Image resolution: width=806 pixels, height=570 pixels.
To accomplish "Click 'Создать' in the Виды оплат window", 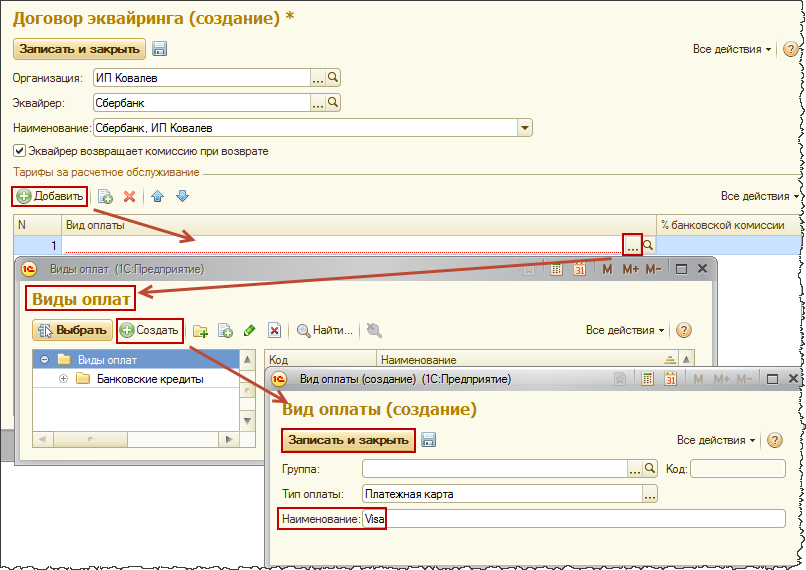I will pyautogui.click(x=150, y=330).
